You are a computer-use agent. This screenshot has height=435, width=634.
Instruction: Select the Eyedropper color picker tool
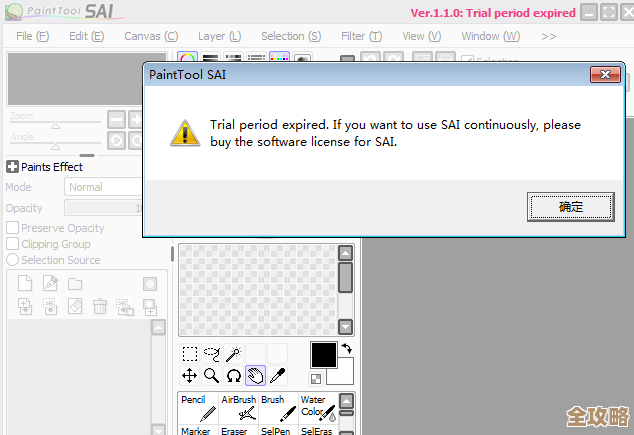[278, 376]
